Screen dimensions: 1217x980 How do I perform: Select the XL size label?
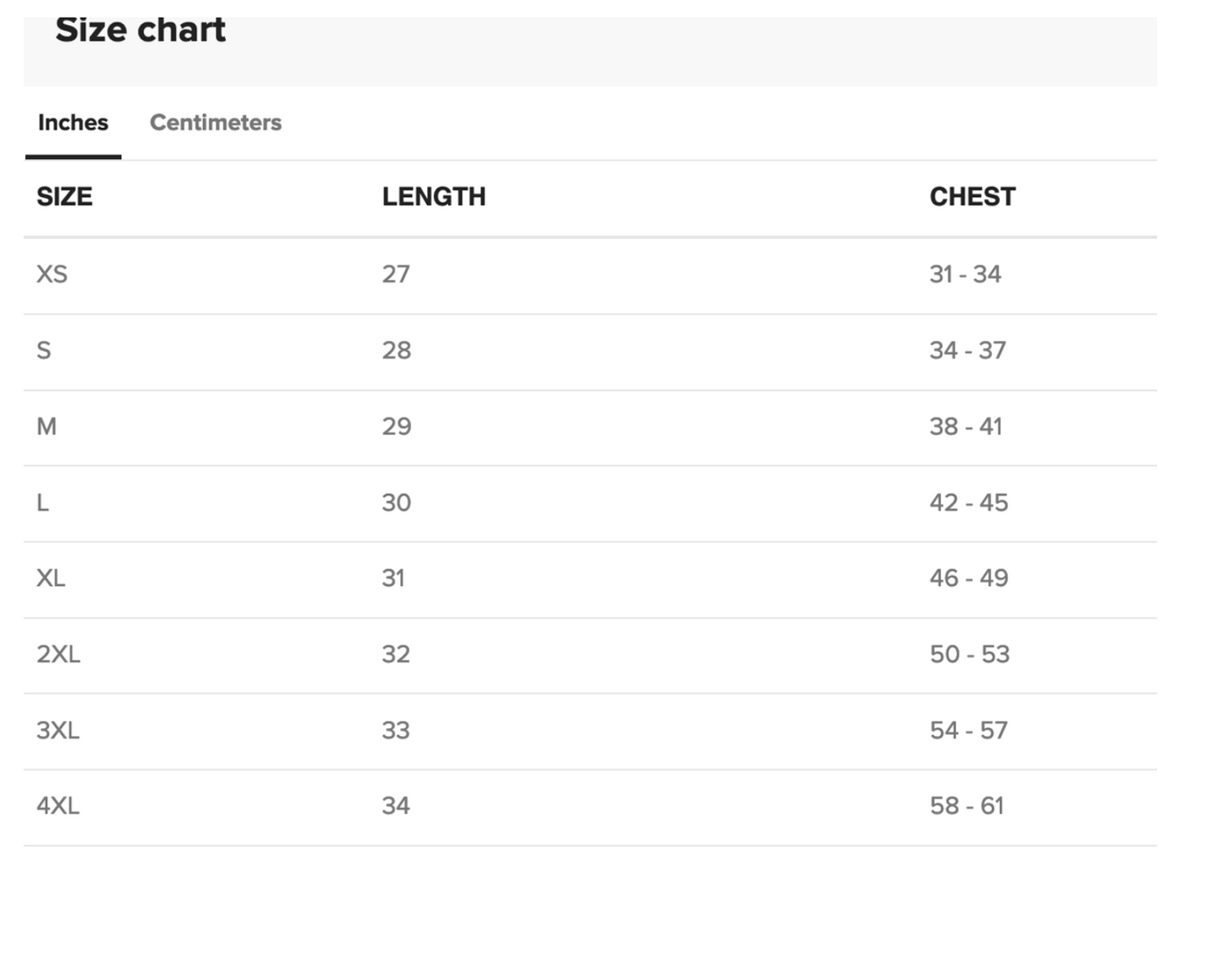click(x=51, y=578)
